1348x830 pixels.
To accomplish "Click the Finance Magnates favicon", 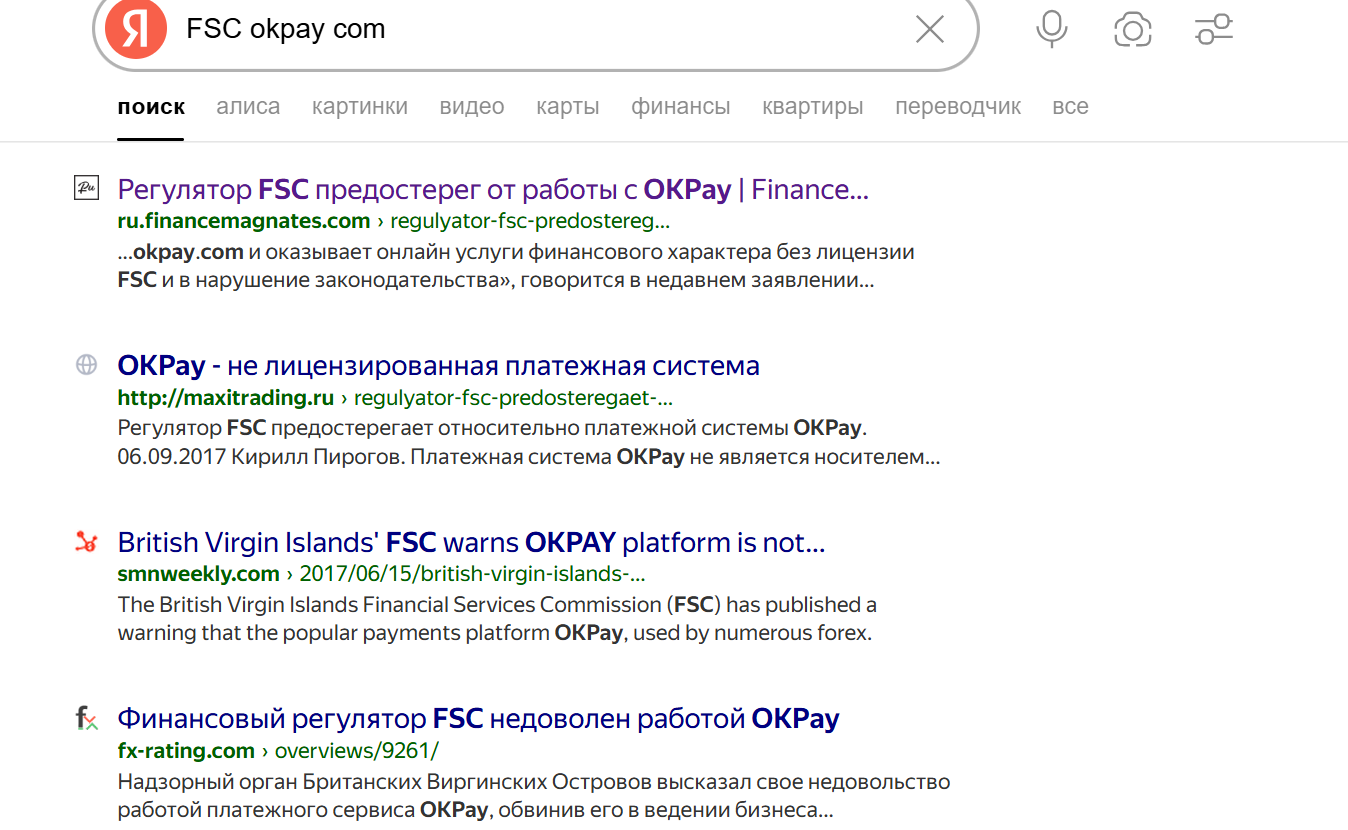I will [x=87, y=187].
